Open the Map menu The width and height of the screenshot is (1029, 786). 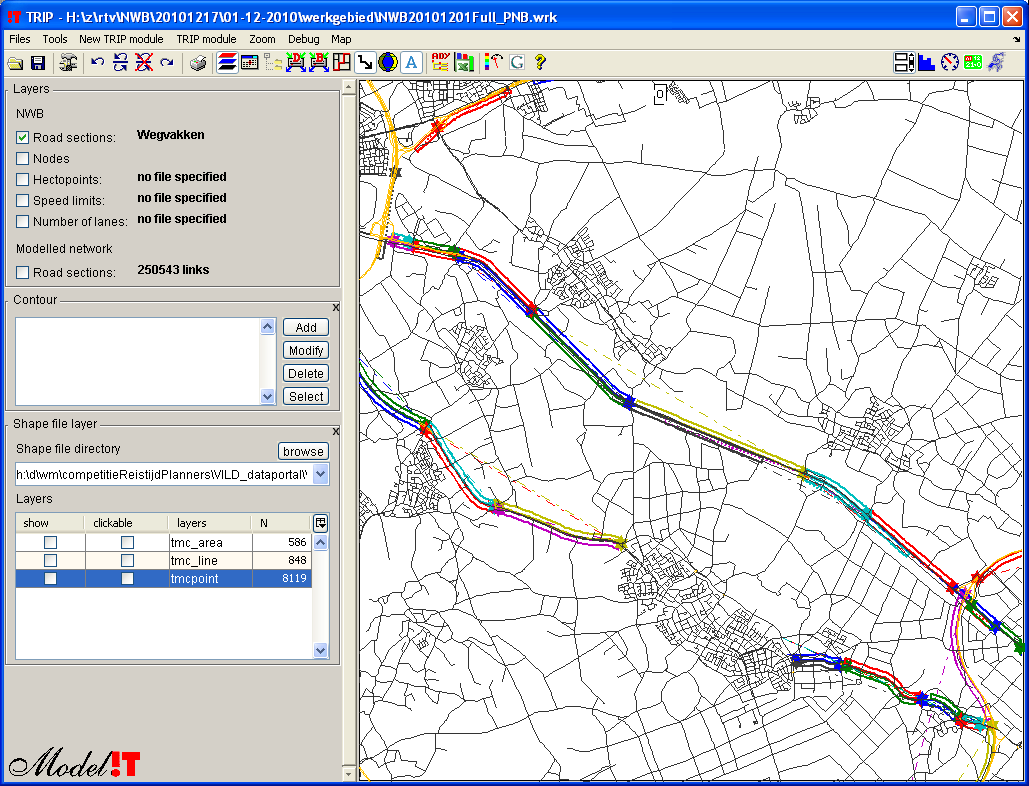[341, 39]
